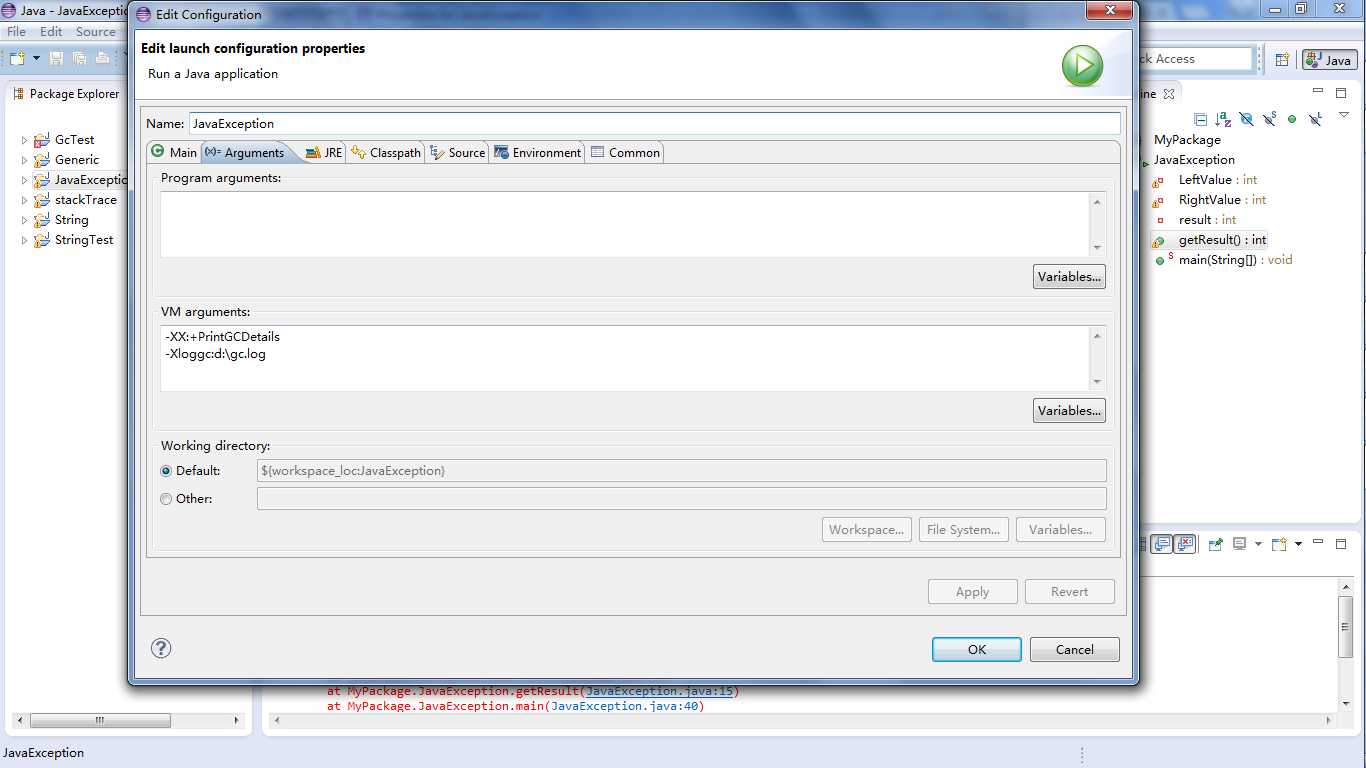Image resolution: width=1366 pixels, height=768 pixels.
Task: Expand the String project
Action: pyautogui.click(x=24, y=220)
